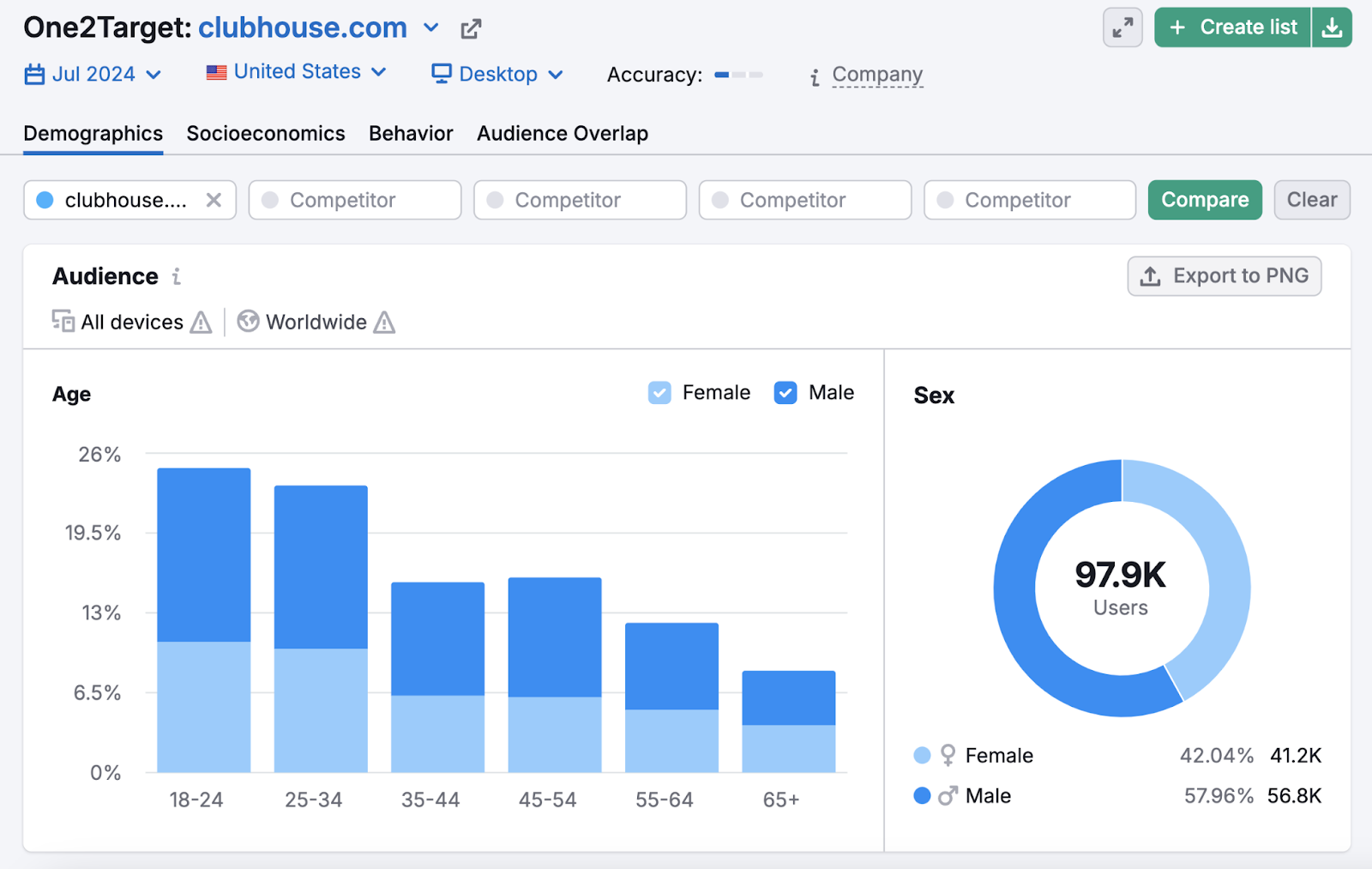The width and height of the screenshot is (1372, 869).
Task: Open clubhouse.com in external link icon
Action: 471,29
